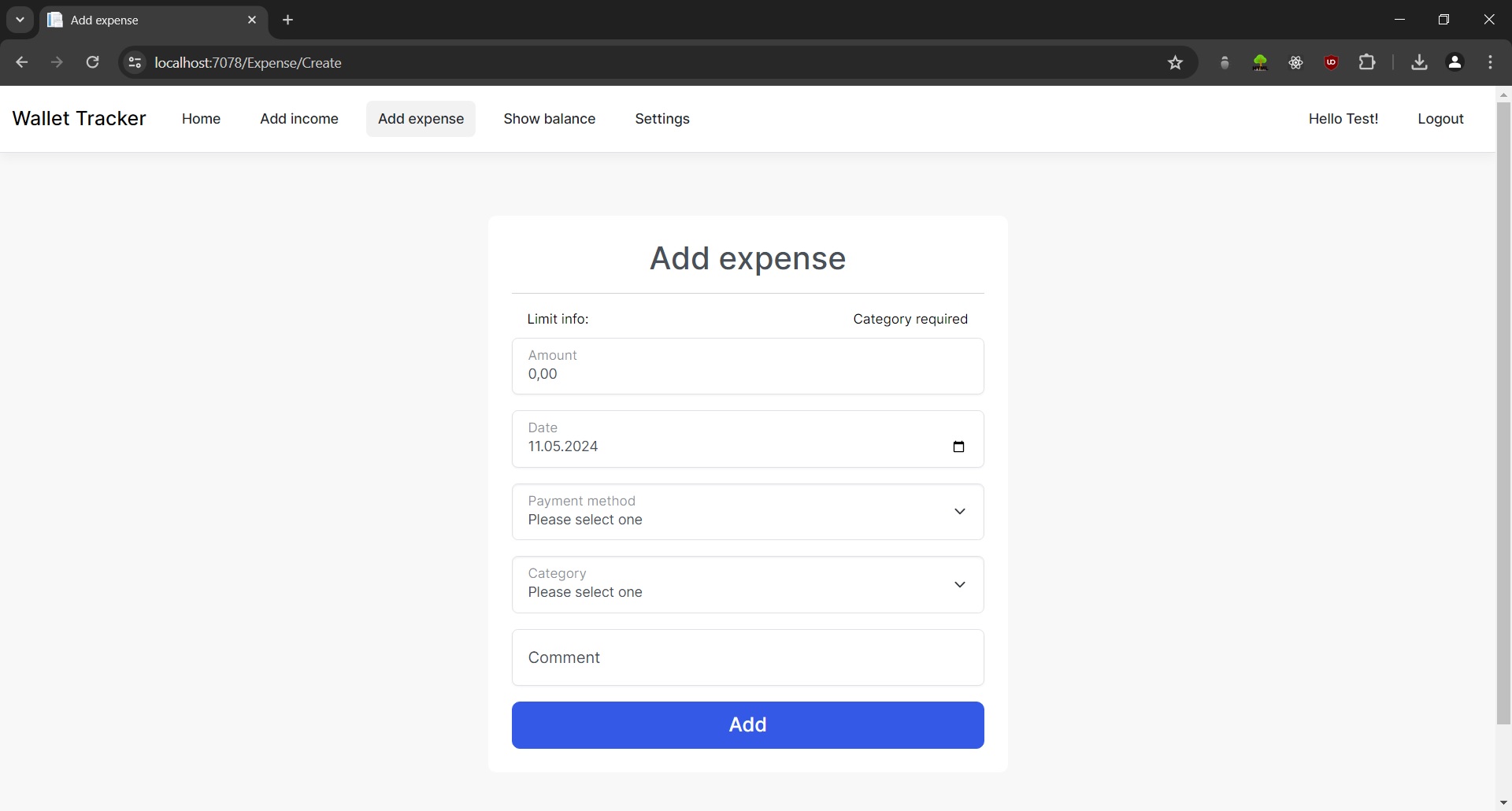The image size is (1512, 811).
Task: Open the tab search chevron
Action: (19, 20)
